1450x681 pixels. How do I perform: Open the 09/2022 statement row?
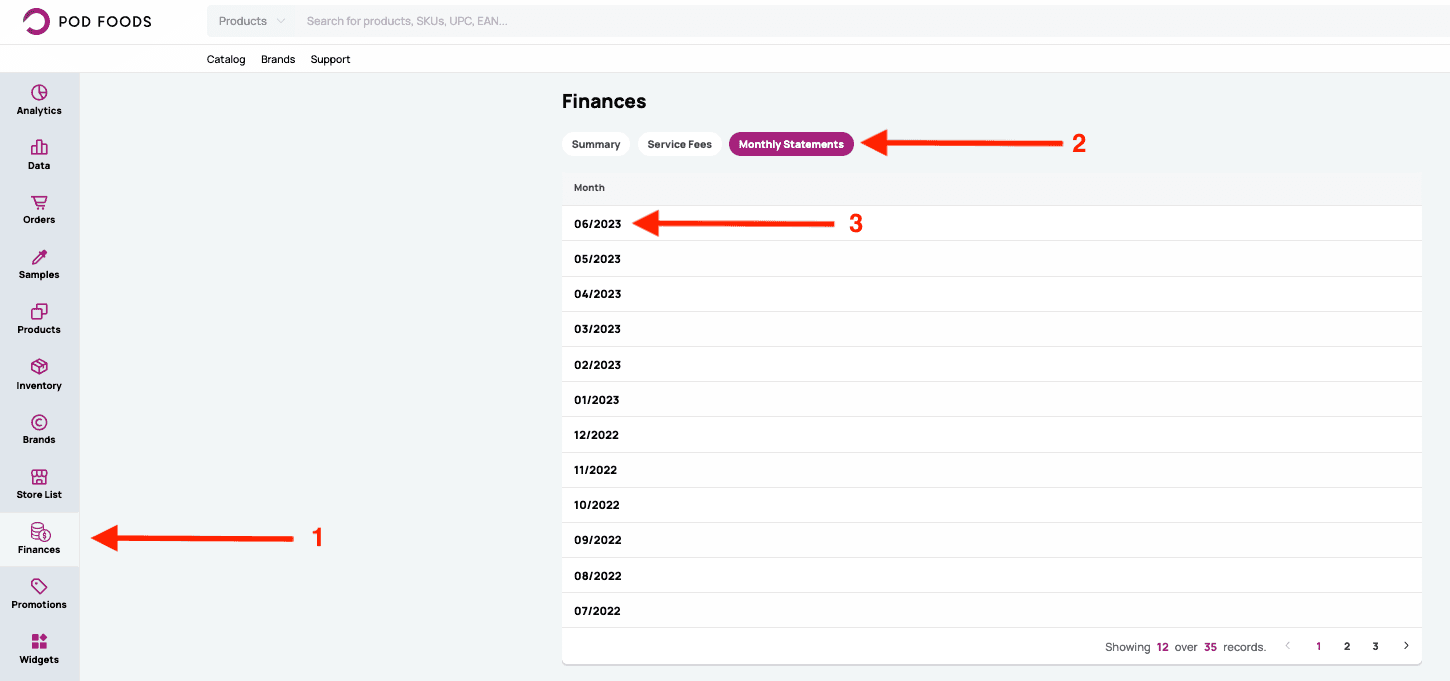tap(991, 540)
